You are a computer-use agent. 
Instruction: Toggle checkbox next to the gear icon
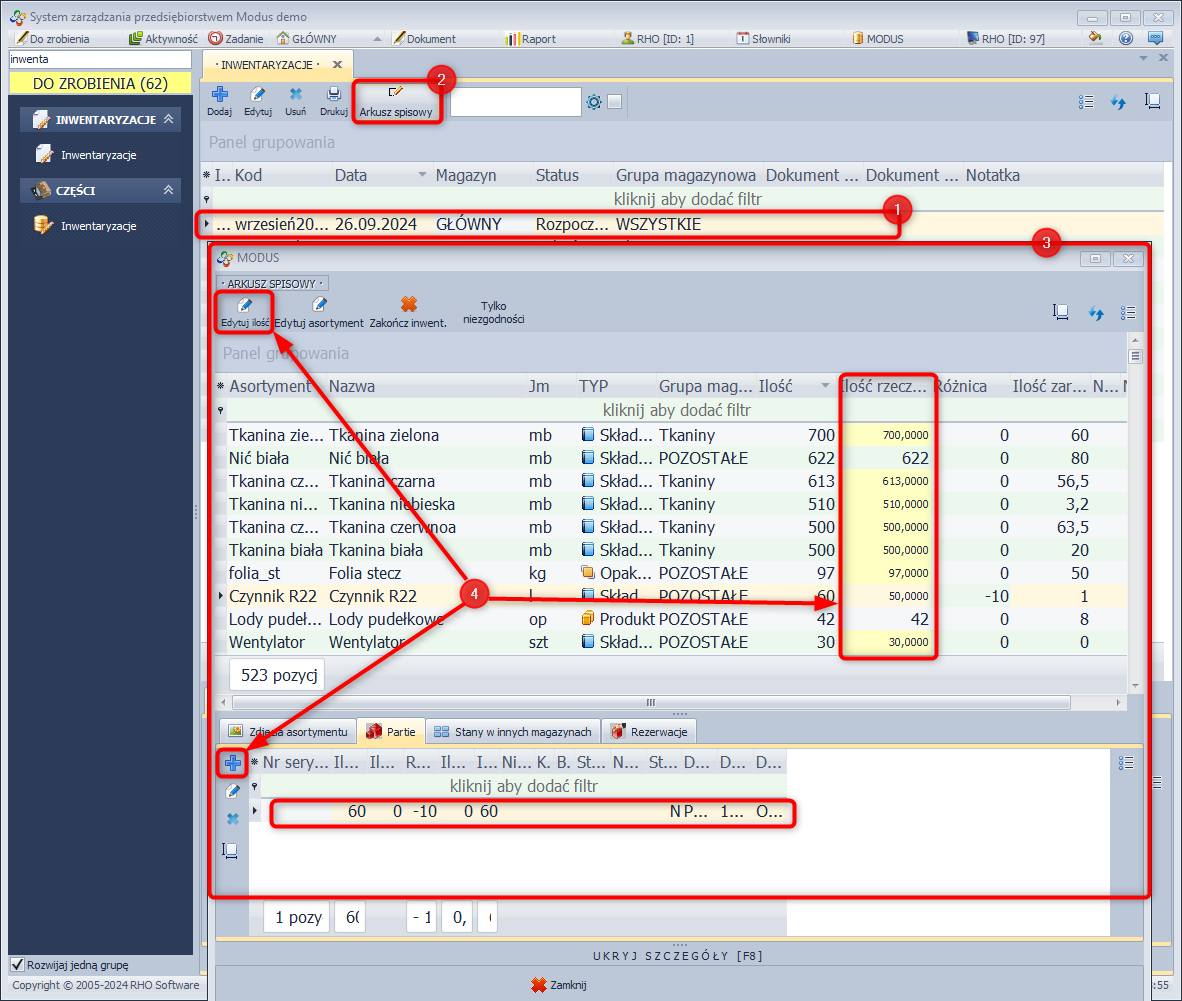[x=615, y=102]
